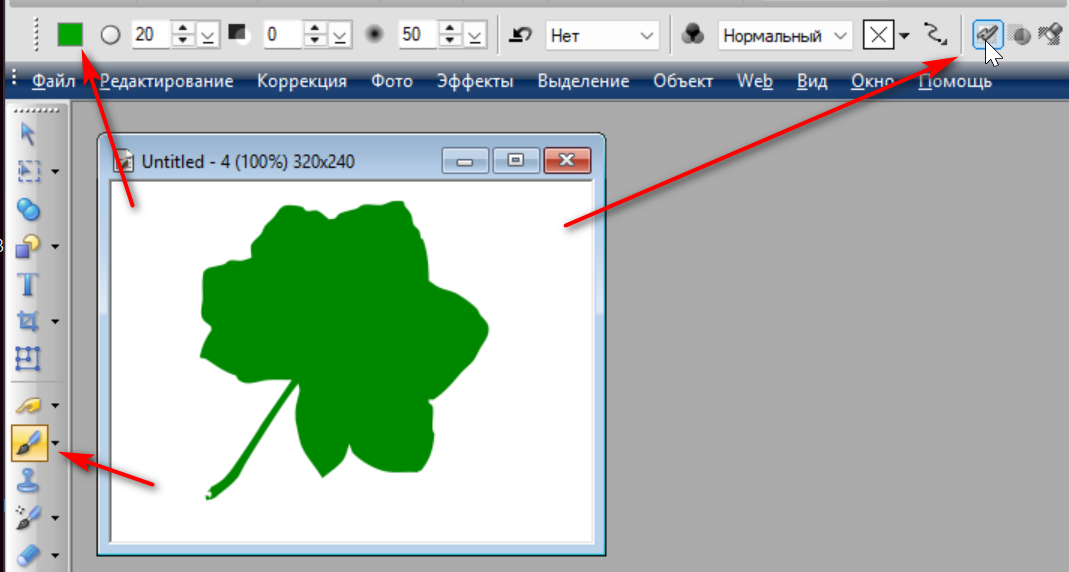The image size is (1069, 572).
Task: Restore the Untitled - 4 document window
Action: (515, 161)
